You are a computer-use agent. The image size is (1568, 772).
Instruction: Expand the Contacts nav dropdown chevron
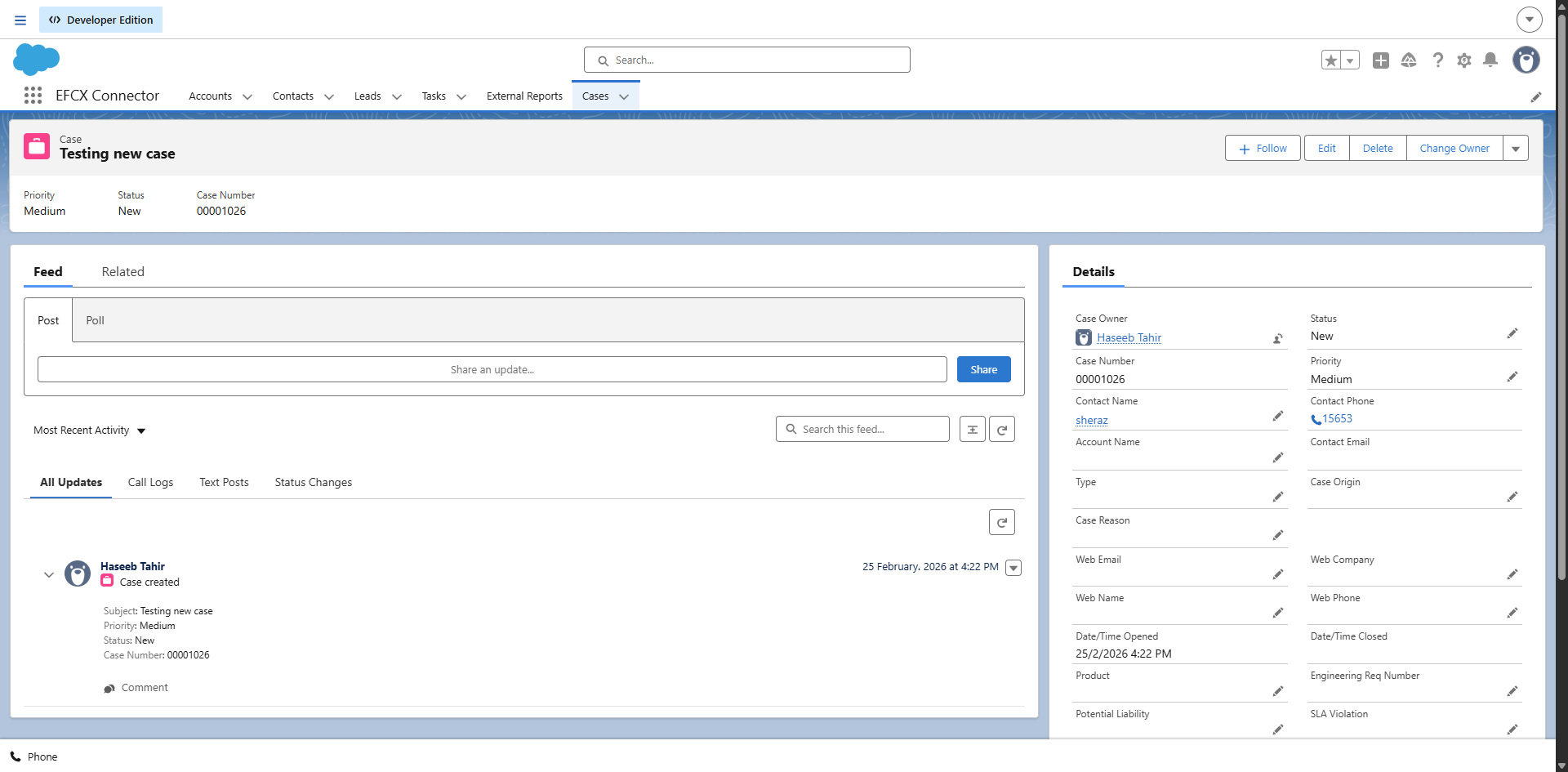tap(329, 96)
